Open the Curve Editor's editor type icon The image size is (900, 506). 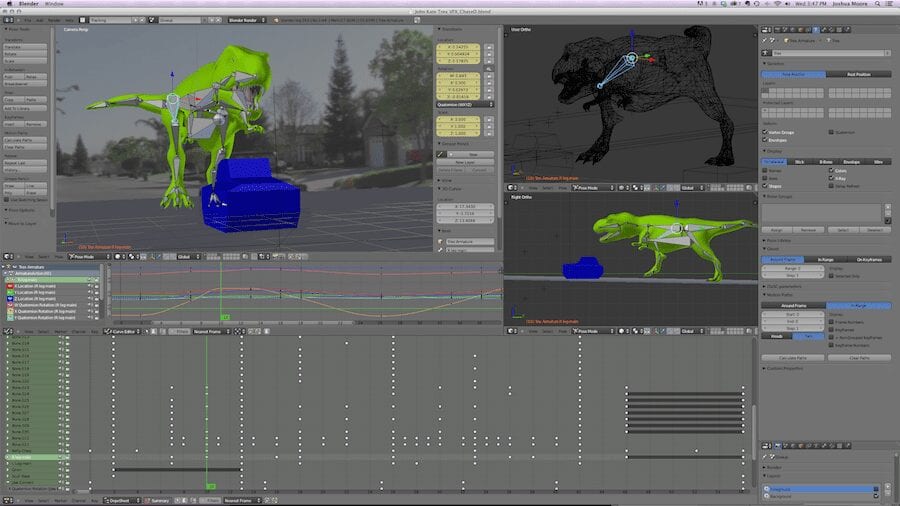click(x=7, y=331)
